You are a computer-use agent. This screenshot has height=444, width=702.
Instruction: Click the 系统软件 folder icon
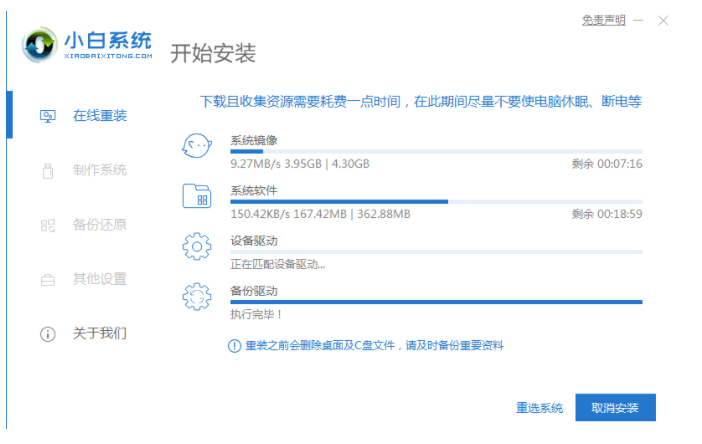coord(196,196)
